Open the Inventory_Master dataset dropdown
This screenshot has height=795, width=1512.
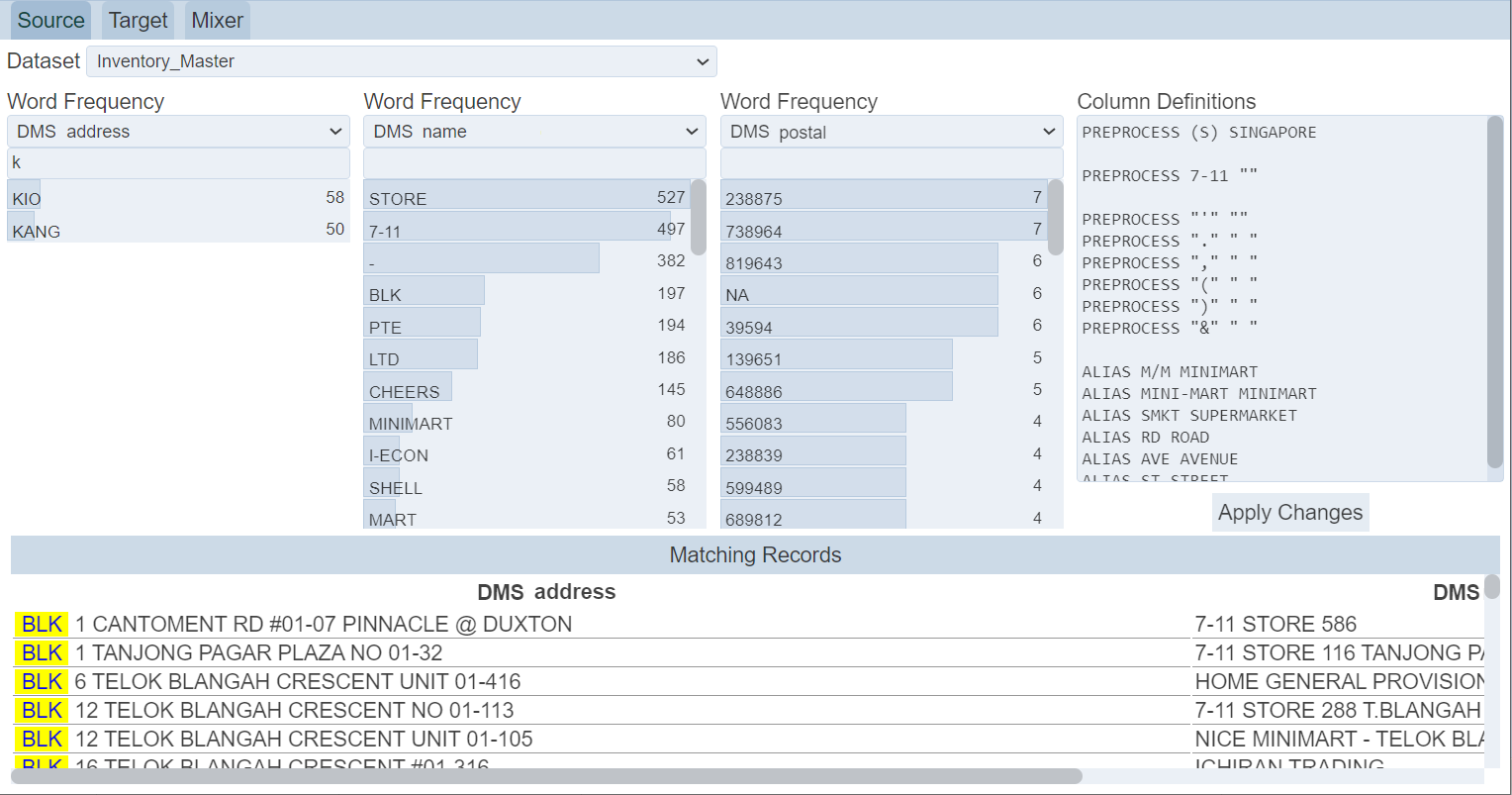pyautogui.click(x=401, y=61)
